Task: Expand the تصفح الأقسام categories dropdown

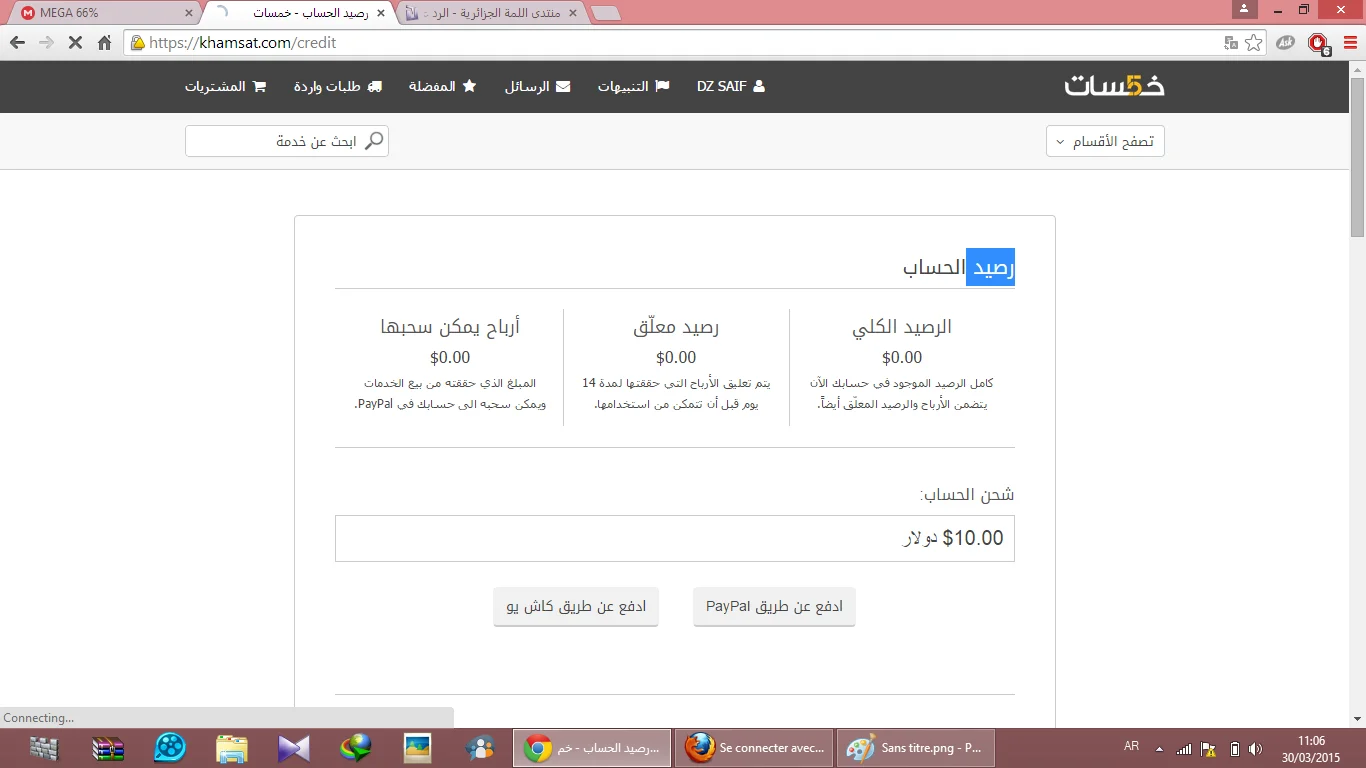Action: coord(1105,141)
